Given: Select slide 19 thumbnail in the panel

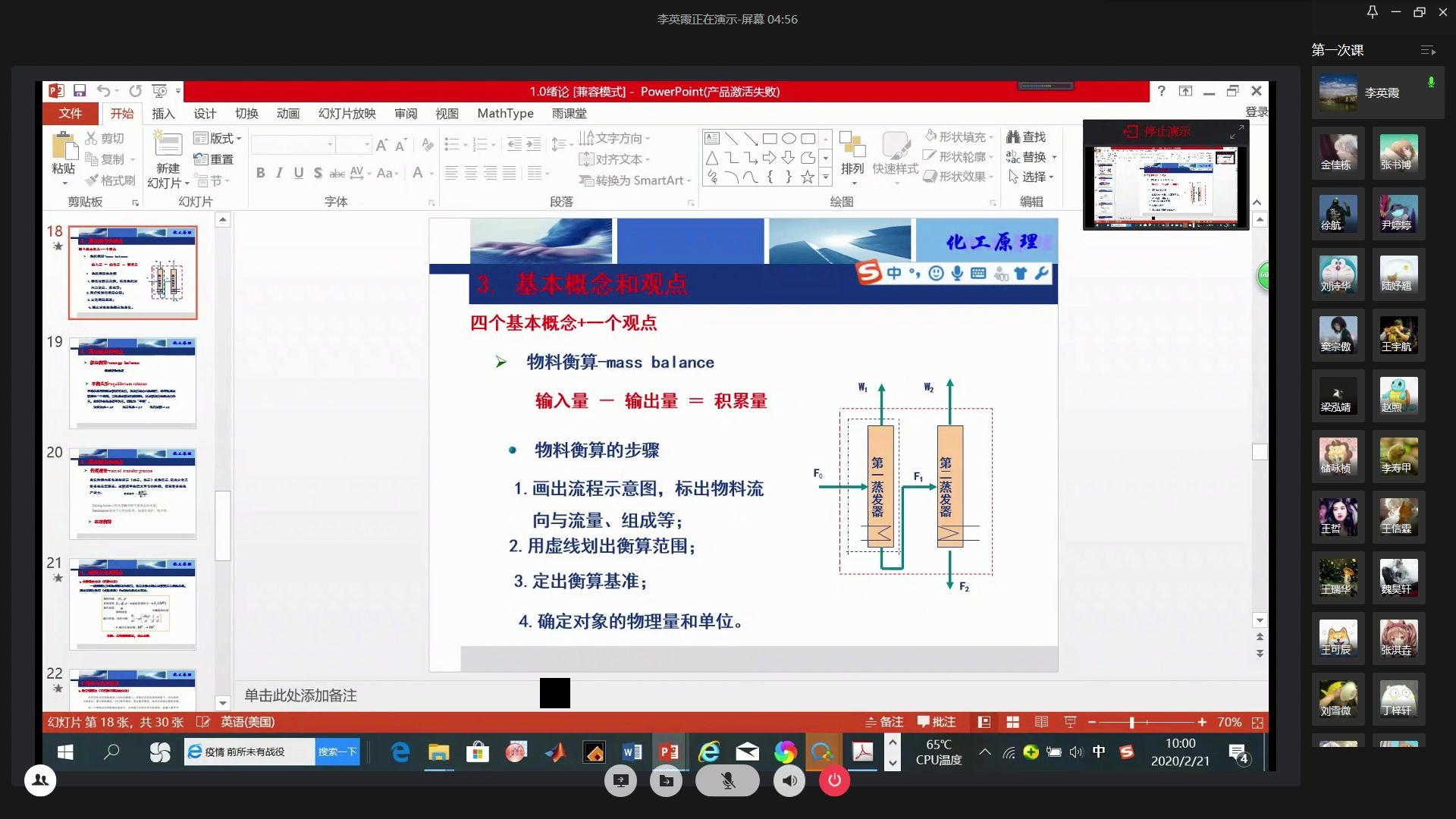Looking at the screenshot, I should pos(133,381).
